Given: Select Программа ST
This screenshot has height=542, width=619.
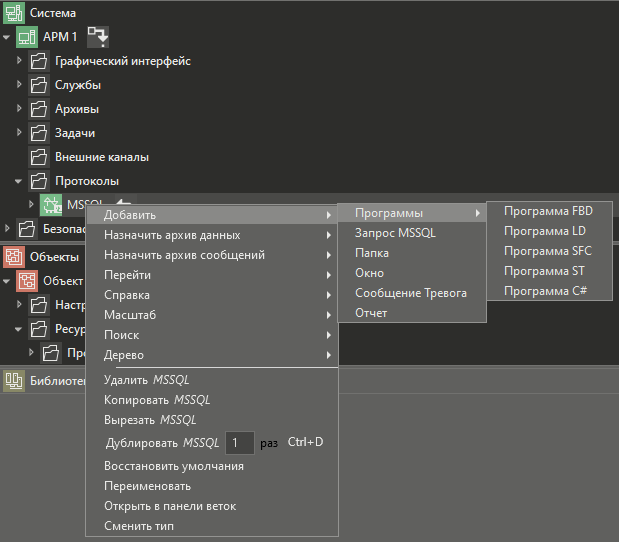Looking at the screenshot, I should coord(550,271).
